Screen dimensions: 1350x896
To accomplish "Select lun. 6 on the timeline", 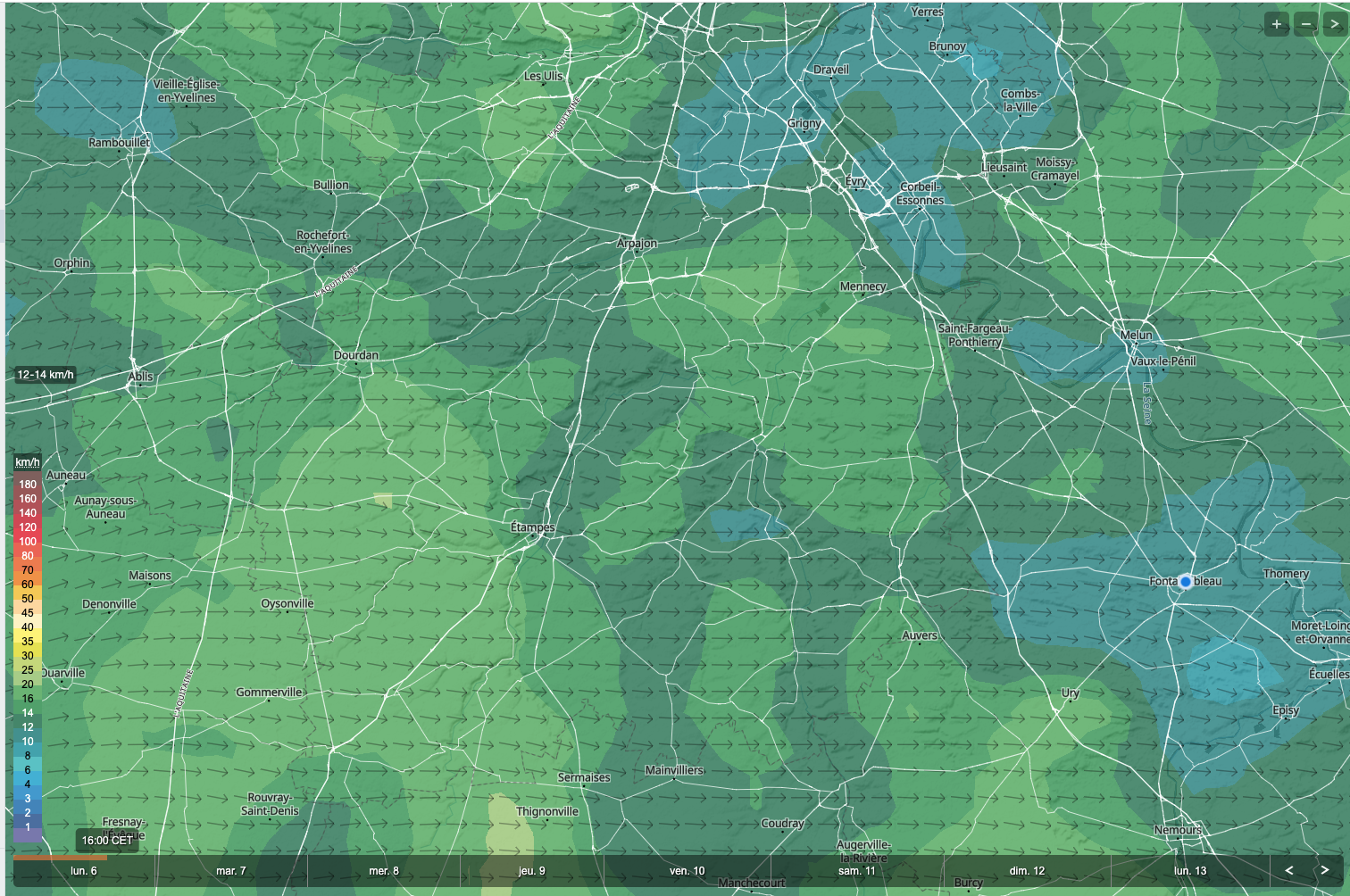I will point(84,871).
